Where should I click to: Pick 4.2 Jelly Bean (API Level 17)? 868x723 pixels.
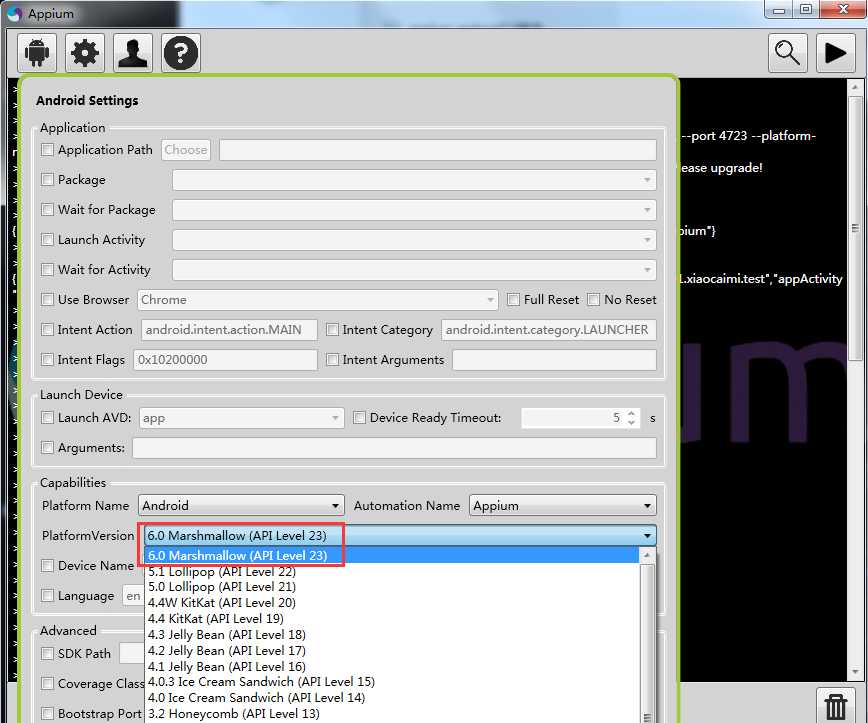coord(392,650)
